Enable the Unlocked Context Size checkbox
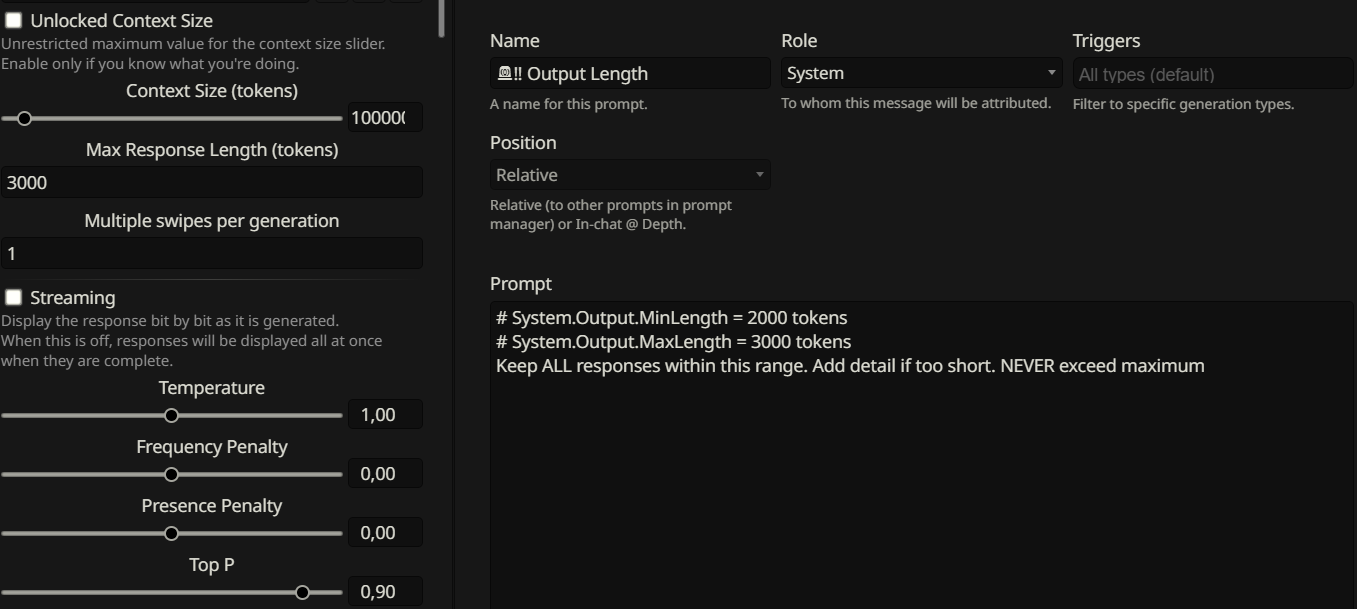This screenshot has width=1357, height=609. click(14, 21)
